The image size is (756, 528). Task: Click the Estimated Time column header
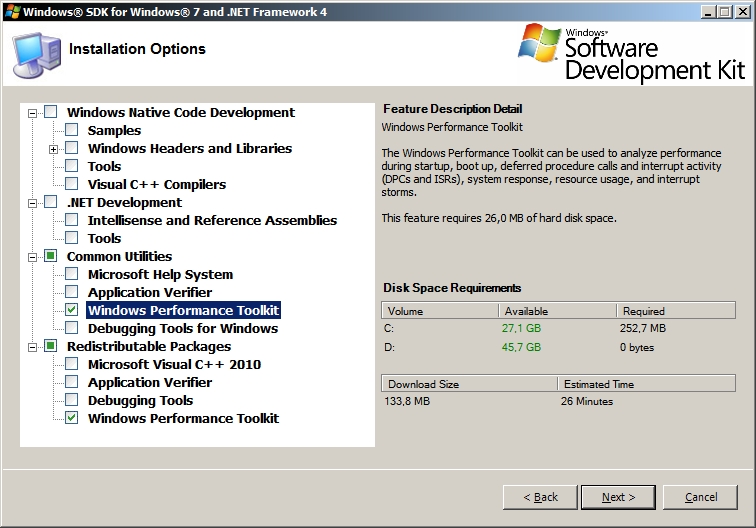tap(647, 384)
